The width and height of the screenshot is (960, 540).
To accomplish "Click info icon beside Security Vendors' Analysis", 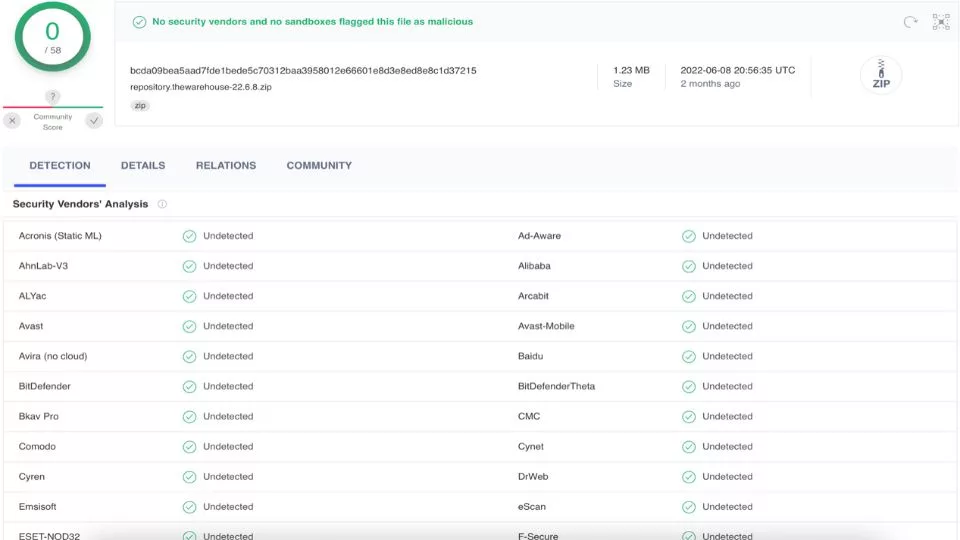I will (x=162, y=204).
